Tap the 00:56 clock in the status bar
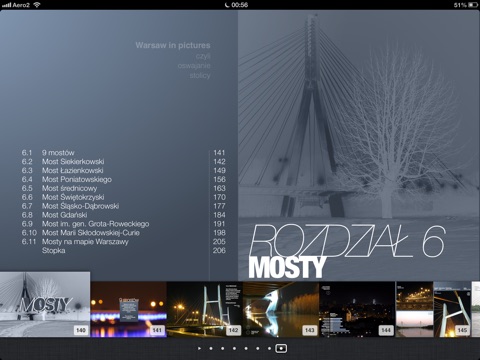Image resolution: width=480 pixels, height=360 pixels. point(240,5)
